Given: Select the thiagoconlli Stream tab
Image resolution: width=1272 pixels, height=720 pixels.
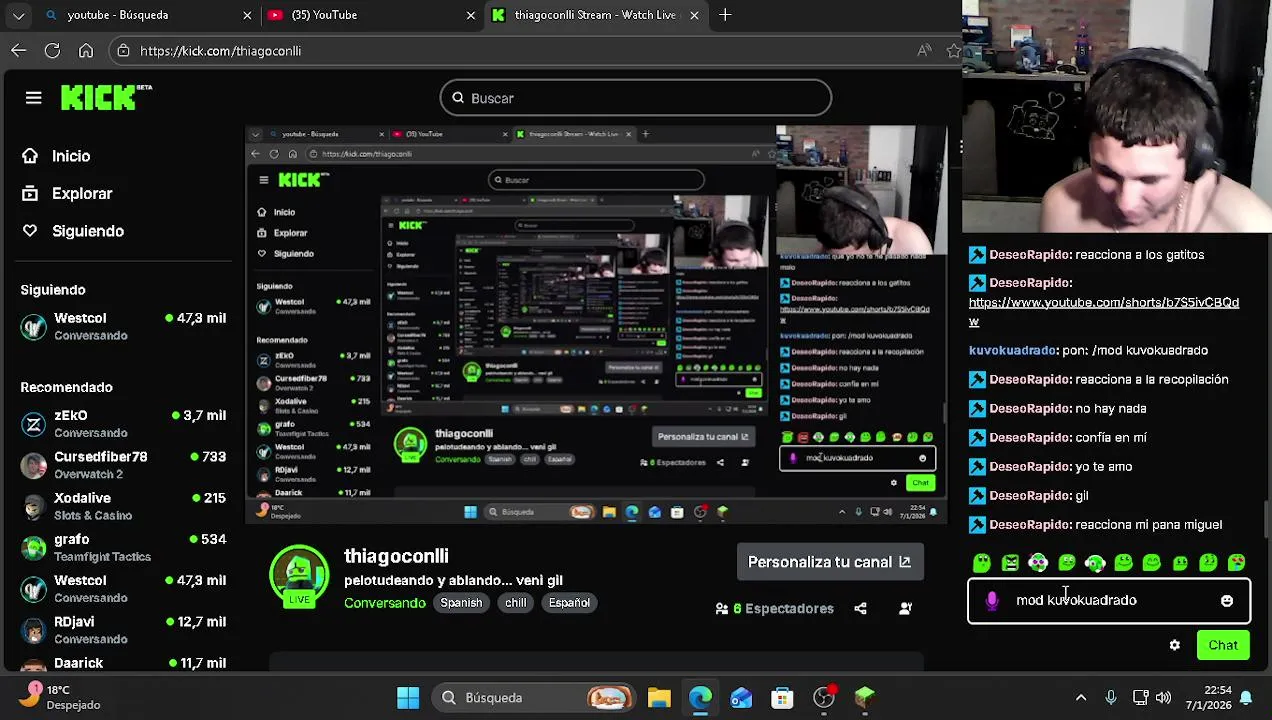Looking at the screenshot, I should click(x=595, y=15).
